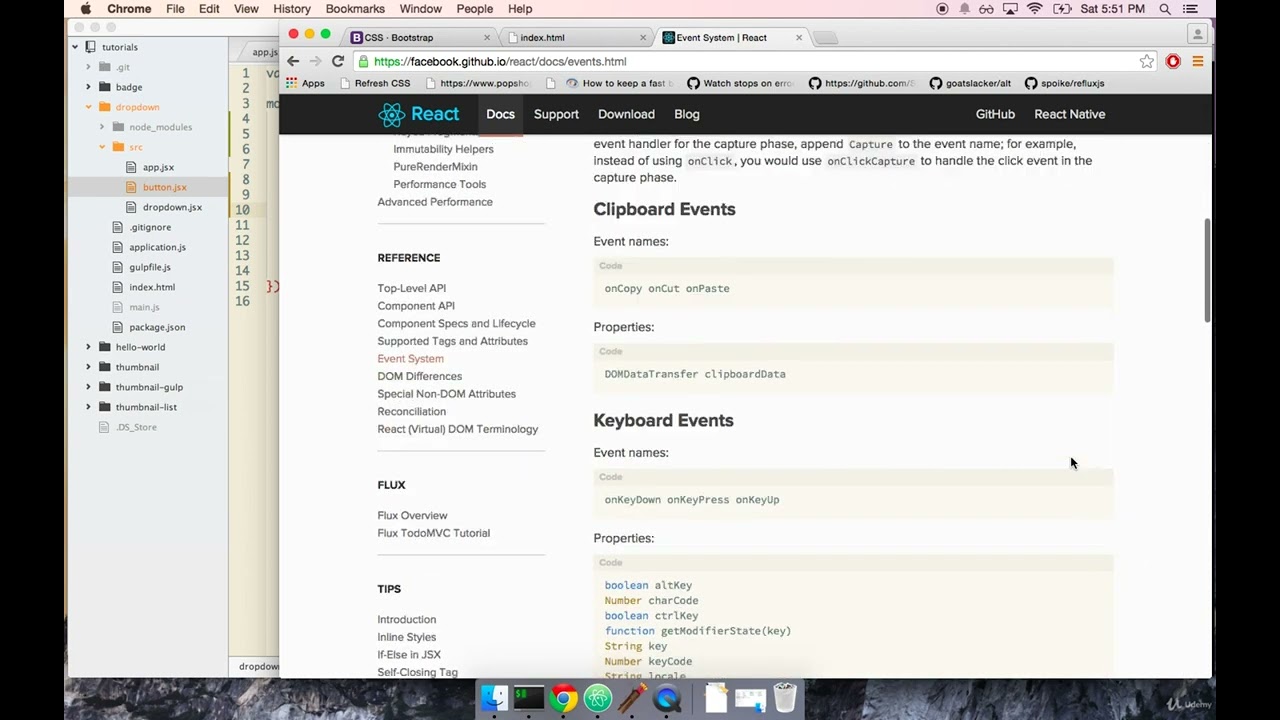Open QuickTime Player from the Dock

[x=667, y=698]
